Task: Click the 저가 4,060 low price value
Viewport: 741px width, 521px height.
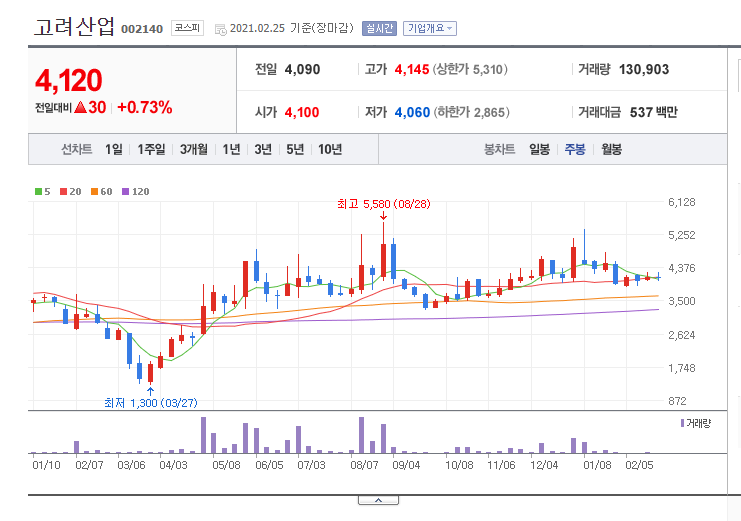Action: [412, 113]
